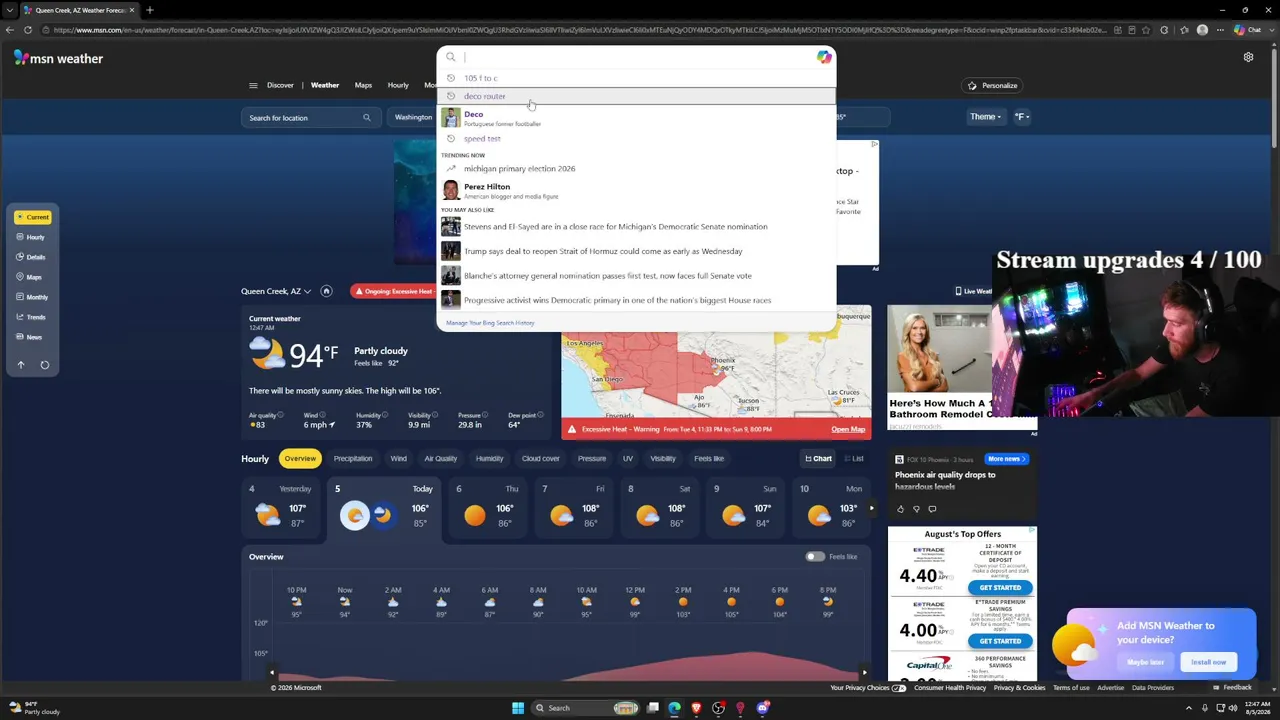The width and height of the screenshot is (1280, 720).
Task: Open the Theme dropdown
Action: (x=985, y=117)
